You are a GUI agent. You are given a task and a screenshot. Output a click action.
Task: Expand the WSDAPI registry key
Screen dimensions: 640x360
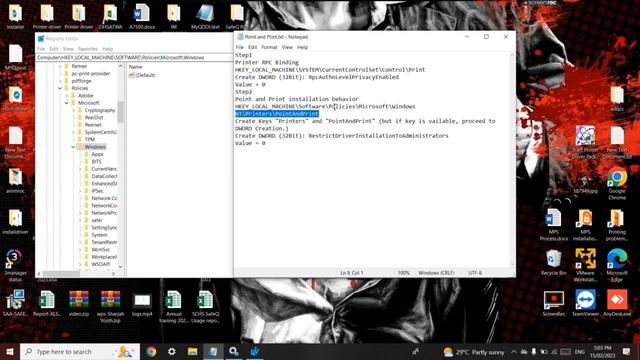tap(80, 264)
